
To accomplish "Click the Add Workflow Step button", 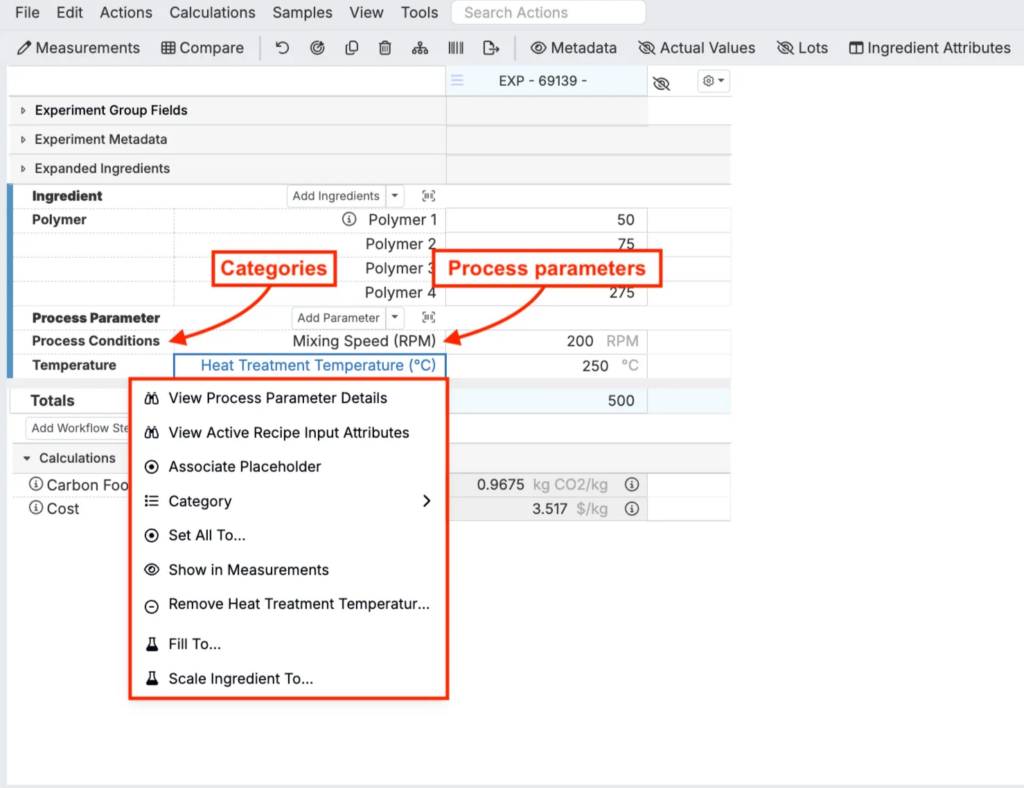I will click(x=79, y=428).
